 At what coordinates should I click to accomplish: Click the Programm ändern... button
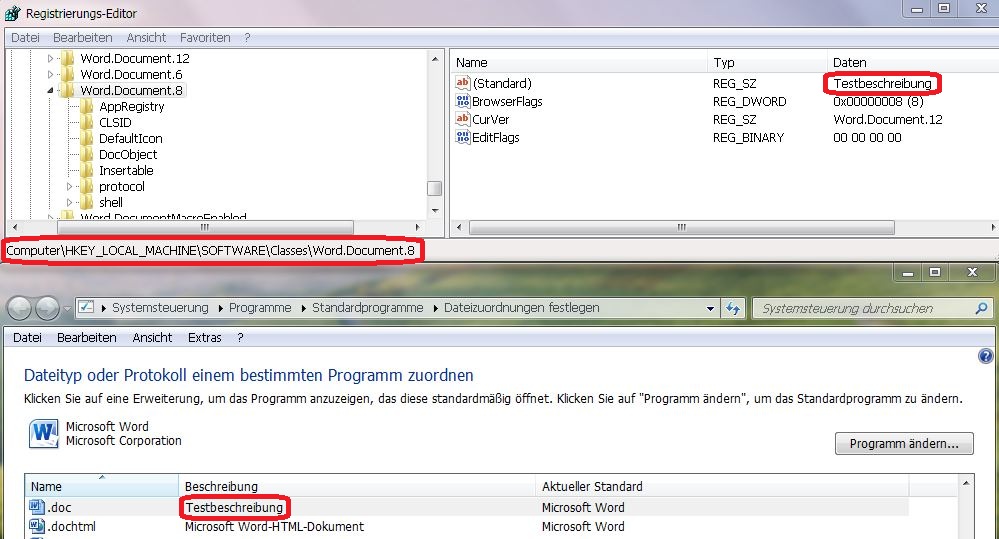click(904, 443)
